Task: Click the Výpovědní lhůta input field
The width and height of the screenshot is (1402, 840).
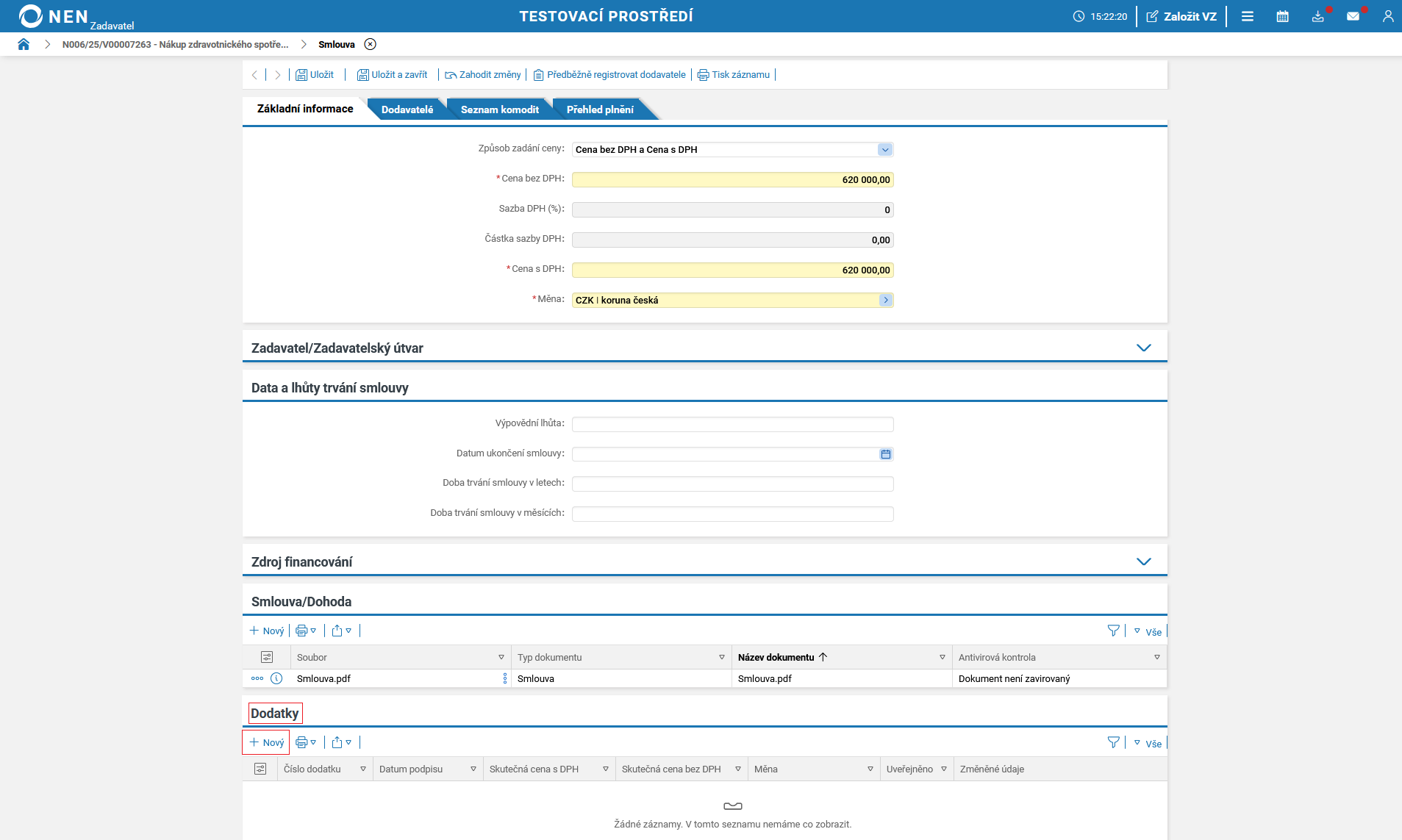Action: pyautogui.click(x=732, y=424)
